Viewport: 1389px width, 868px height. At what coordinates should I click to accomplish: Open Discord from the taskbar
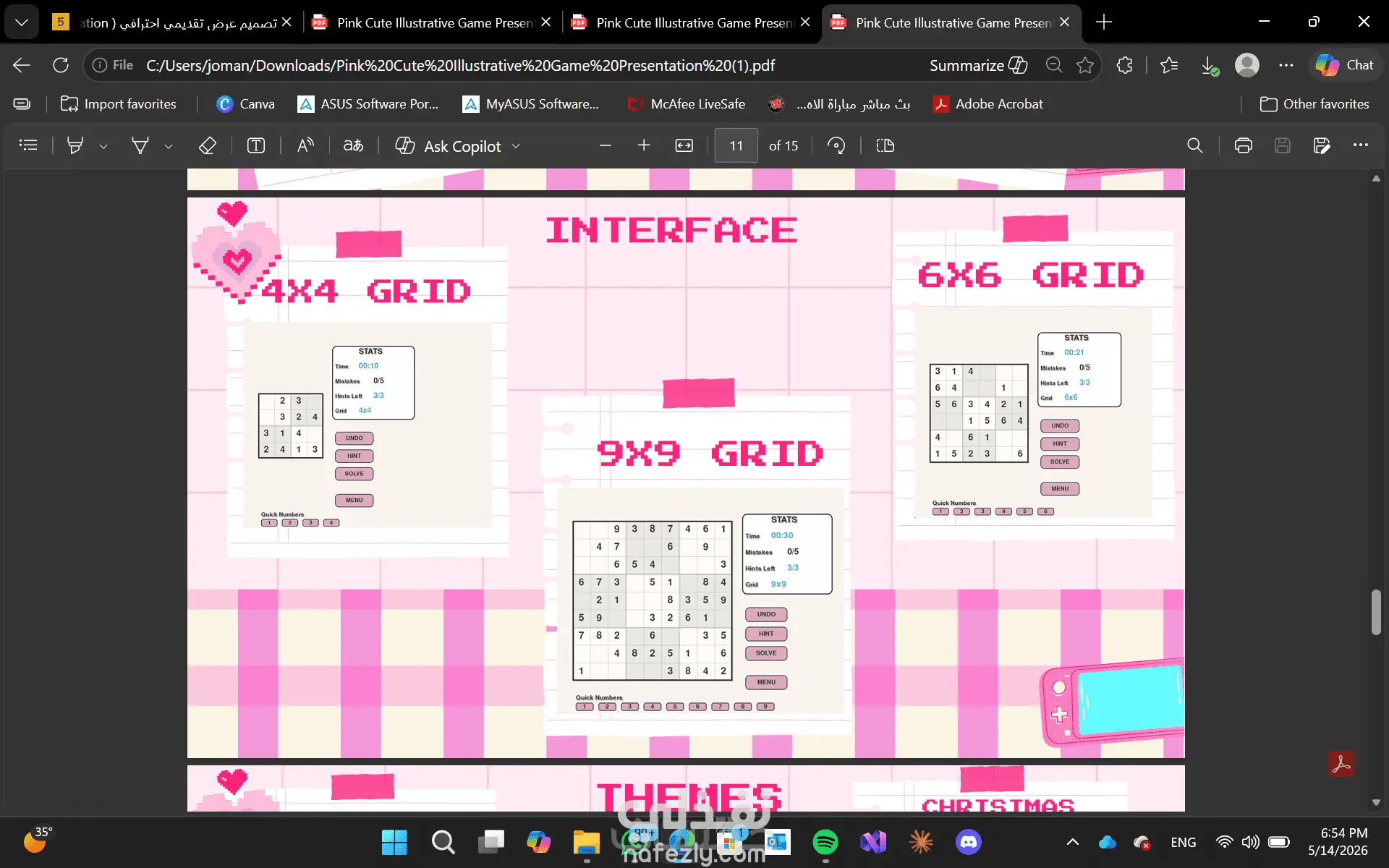coord(969,842)
